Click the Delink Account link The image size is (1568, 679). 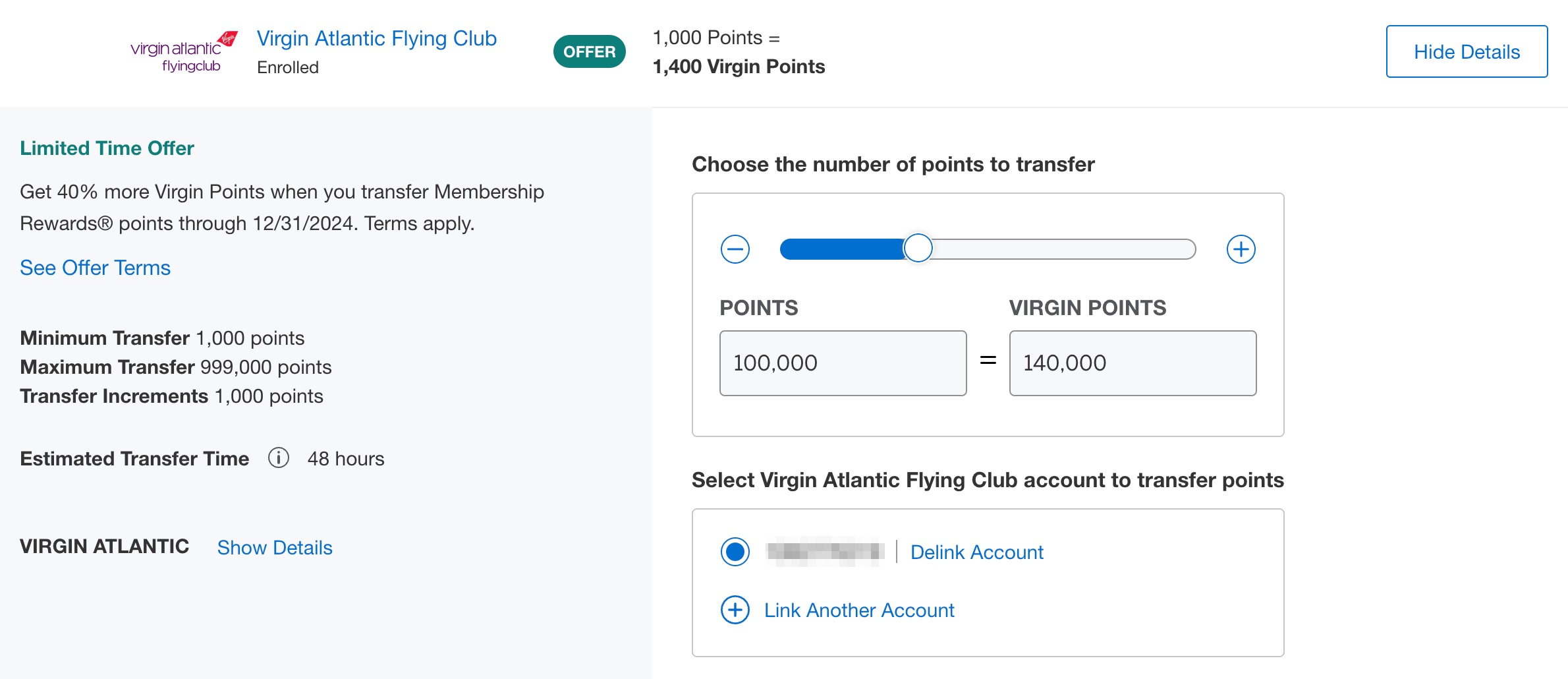point(976,552)
